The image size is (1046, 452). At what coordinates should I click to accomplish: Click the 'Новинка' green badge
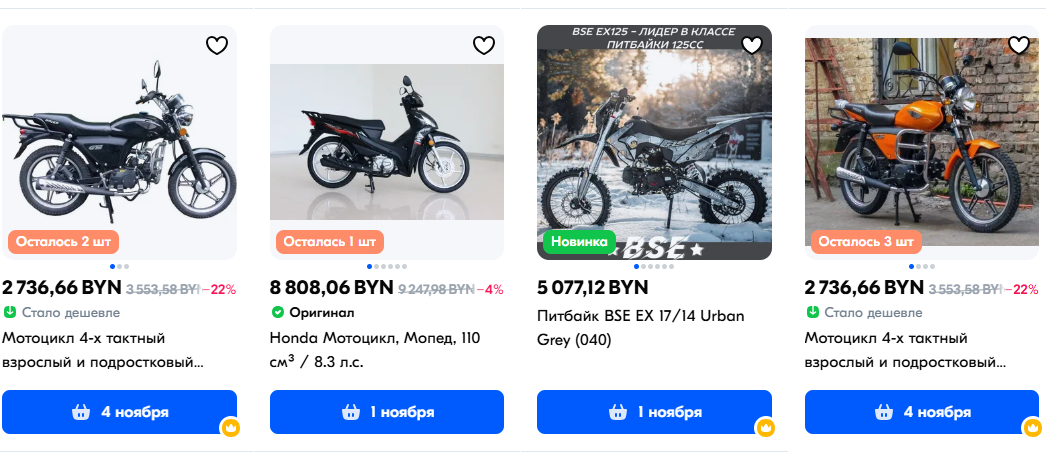[x=579, y=241]
